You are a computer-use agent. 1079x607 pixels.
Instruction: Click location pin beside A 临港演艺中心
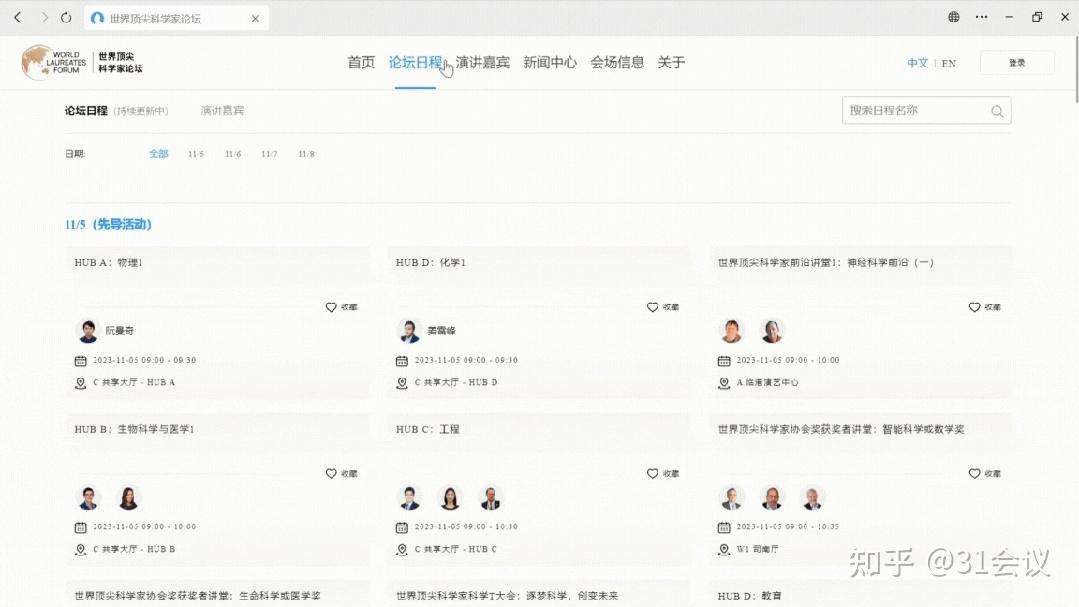point(724,383)
